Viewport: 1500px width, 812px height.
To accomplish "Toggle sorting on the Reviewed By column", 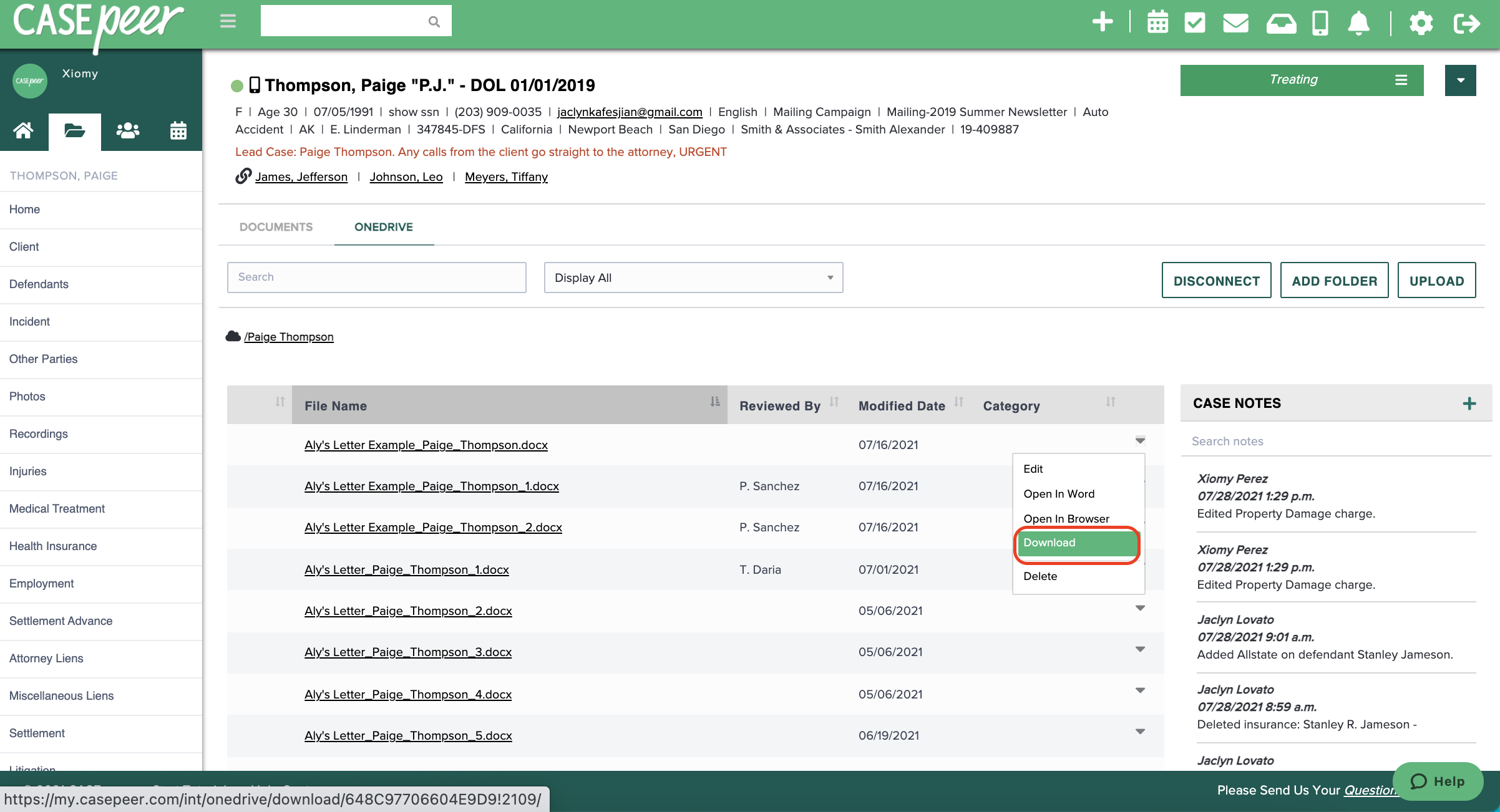I will pos(835,402).
